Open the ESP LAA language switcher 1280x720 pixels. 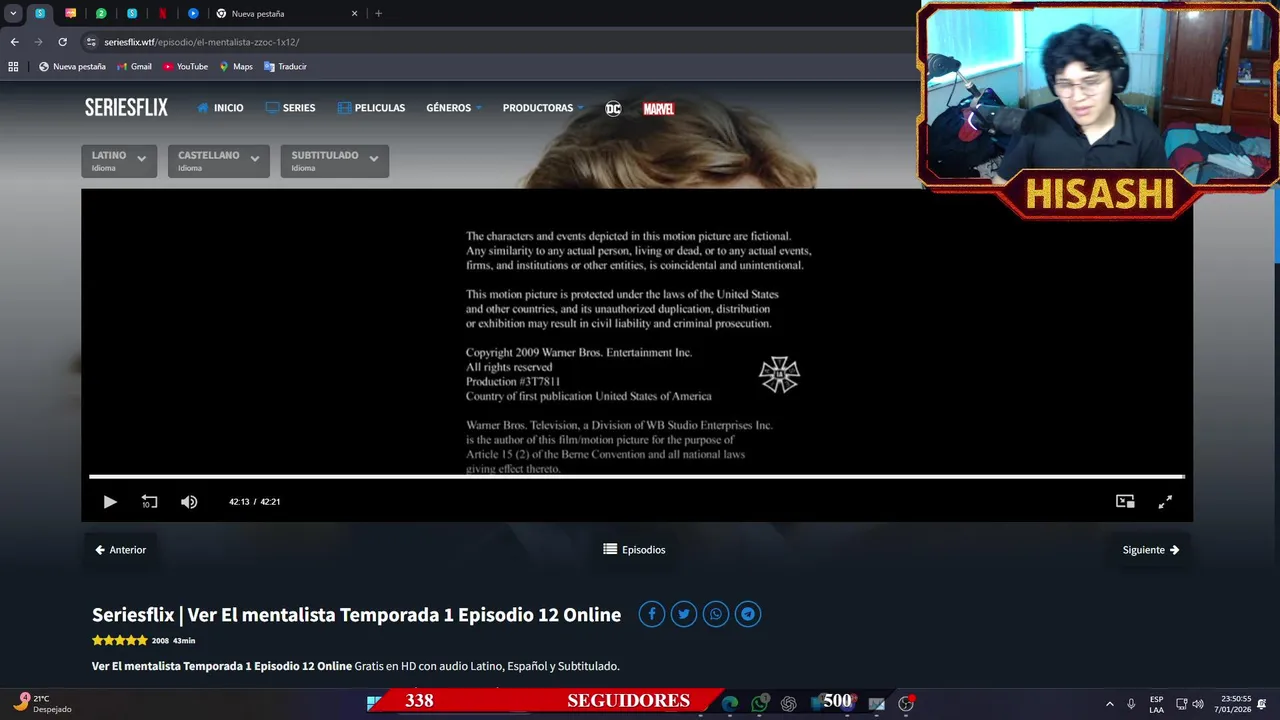pyautogui.click(x=1156, y=704)
